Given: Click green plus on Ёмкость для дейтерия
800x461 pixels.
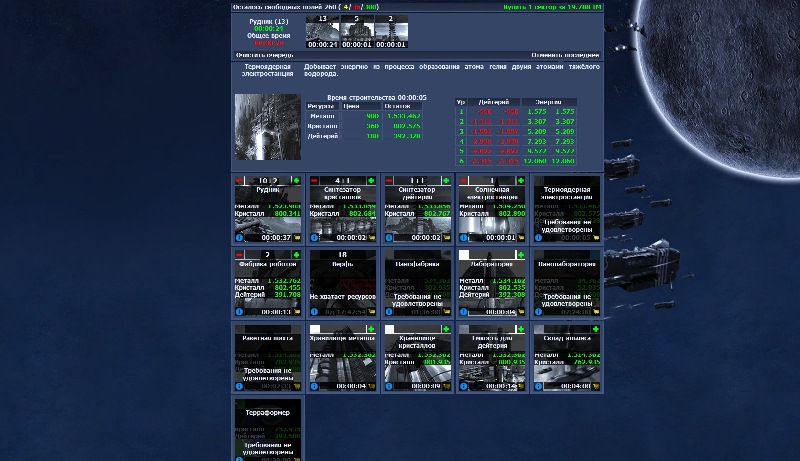Looking at the screenshot, I should pyautogui.click(x=521, y=329).
